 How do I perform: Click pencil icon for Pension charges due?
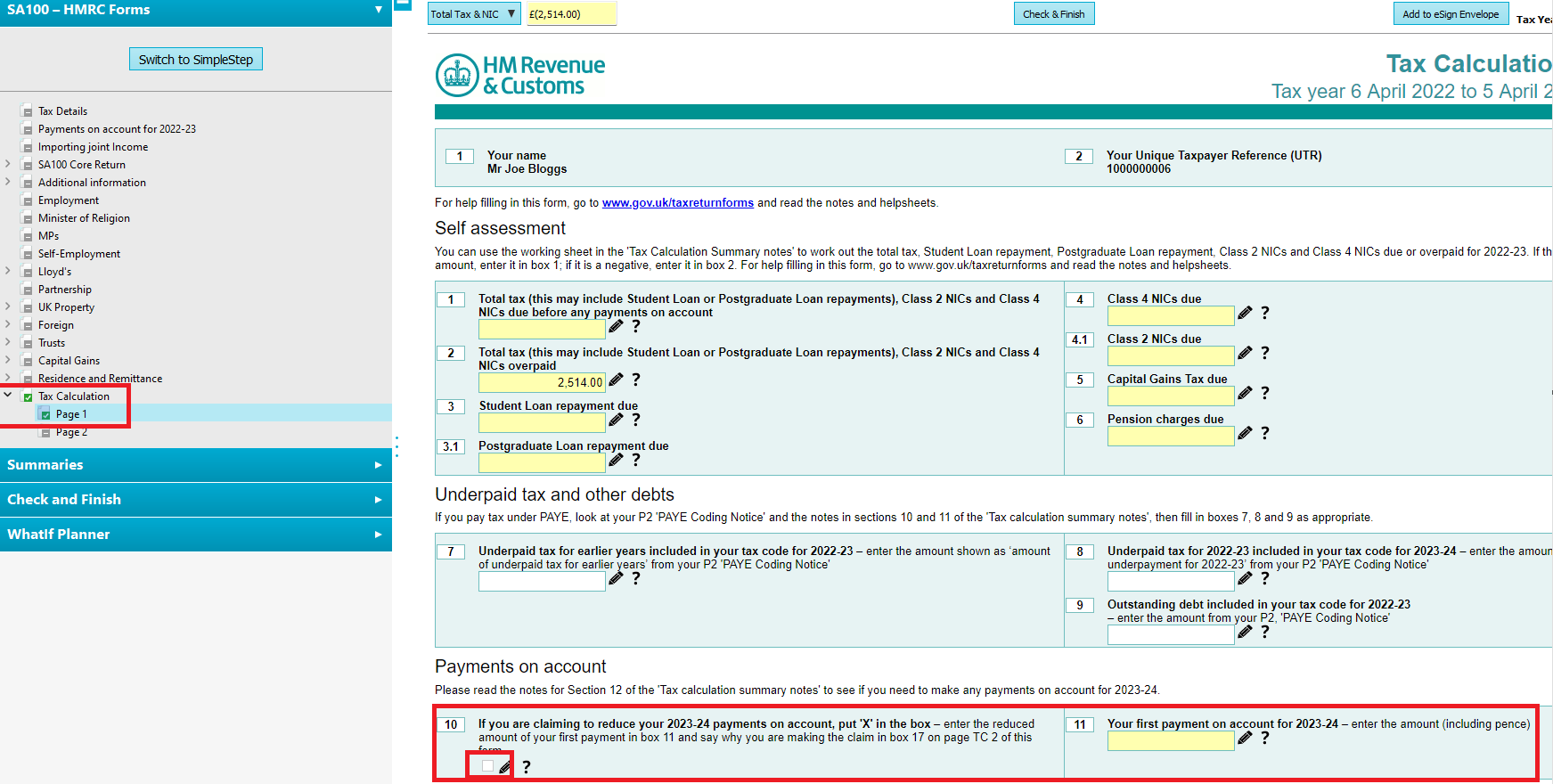1245,433
